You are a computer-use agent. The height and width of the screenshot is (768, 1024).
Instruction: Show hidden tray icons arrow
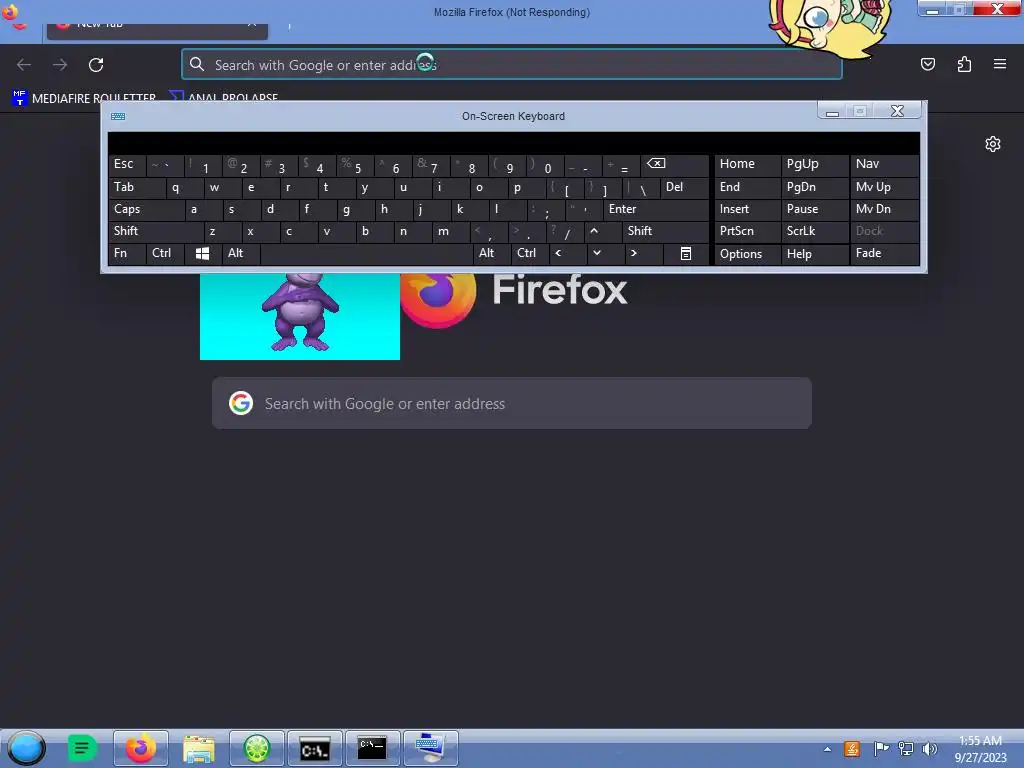point(827,749)
